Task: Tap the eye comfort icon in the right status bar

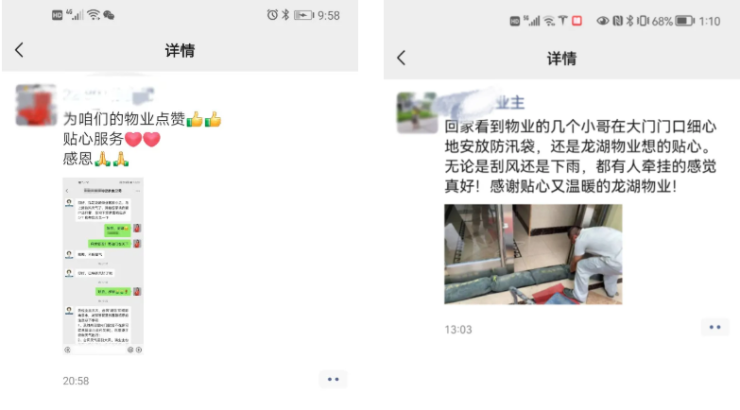Action: click(603, 21)
